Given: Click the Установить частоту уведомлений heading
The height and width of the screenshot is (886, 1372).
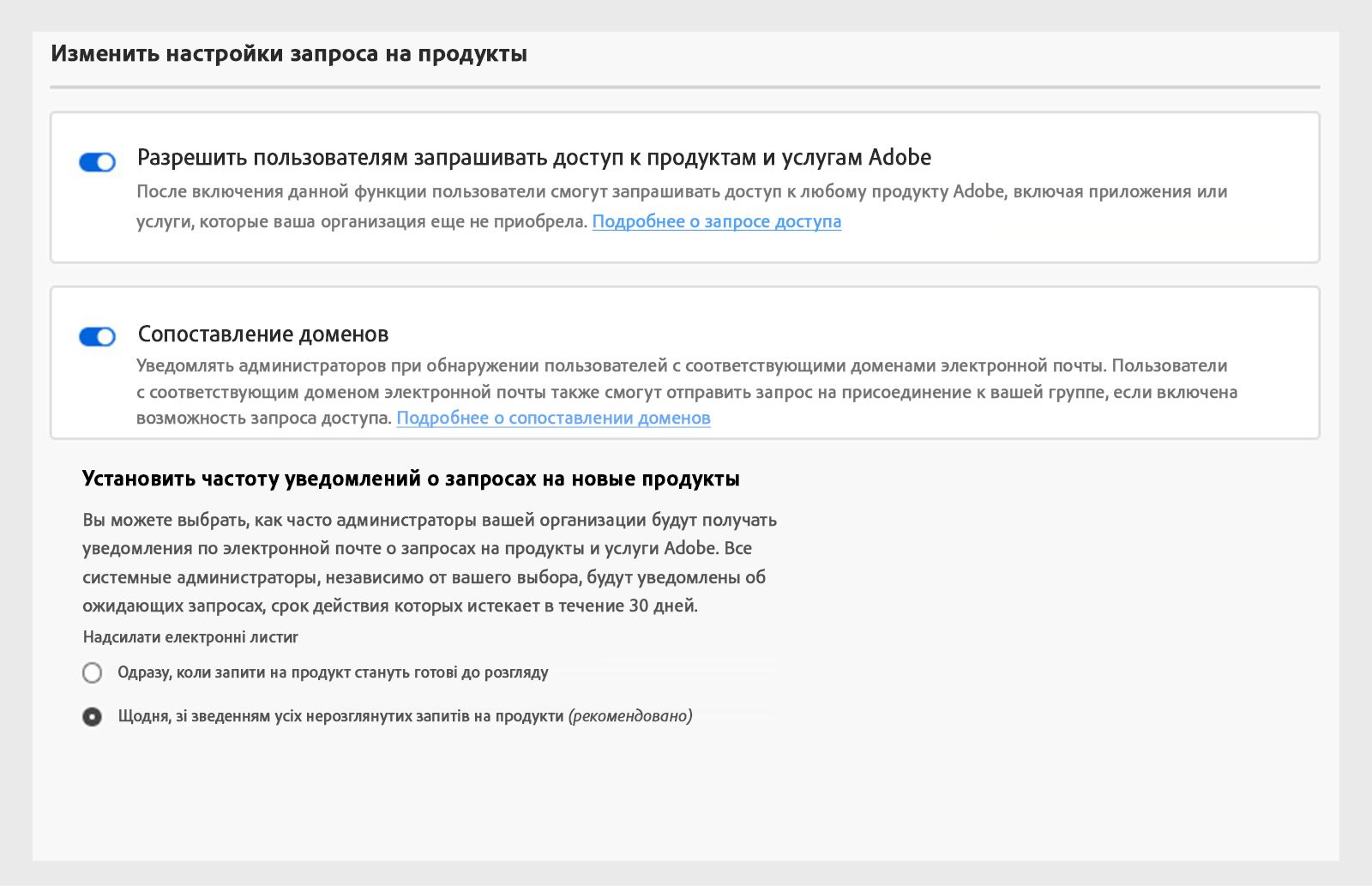Looking at the screenshot, I should tap(411, 479).
